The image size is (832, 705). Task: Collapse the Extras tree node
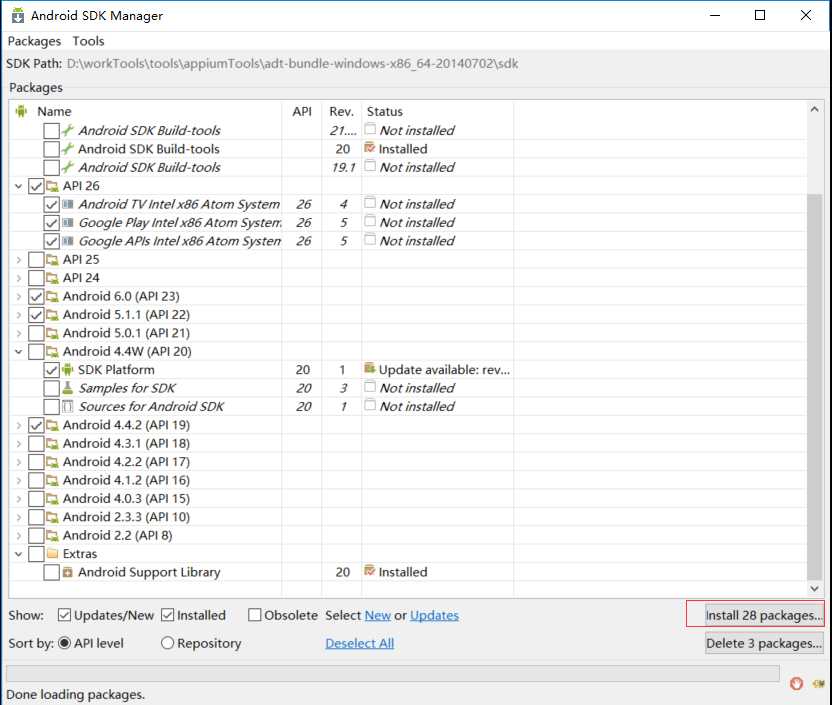point(19,554)
